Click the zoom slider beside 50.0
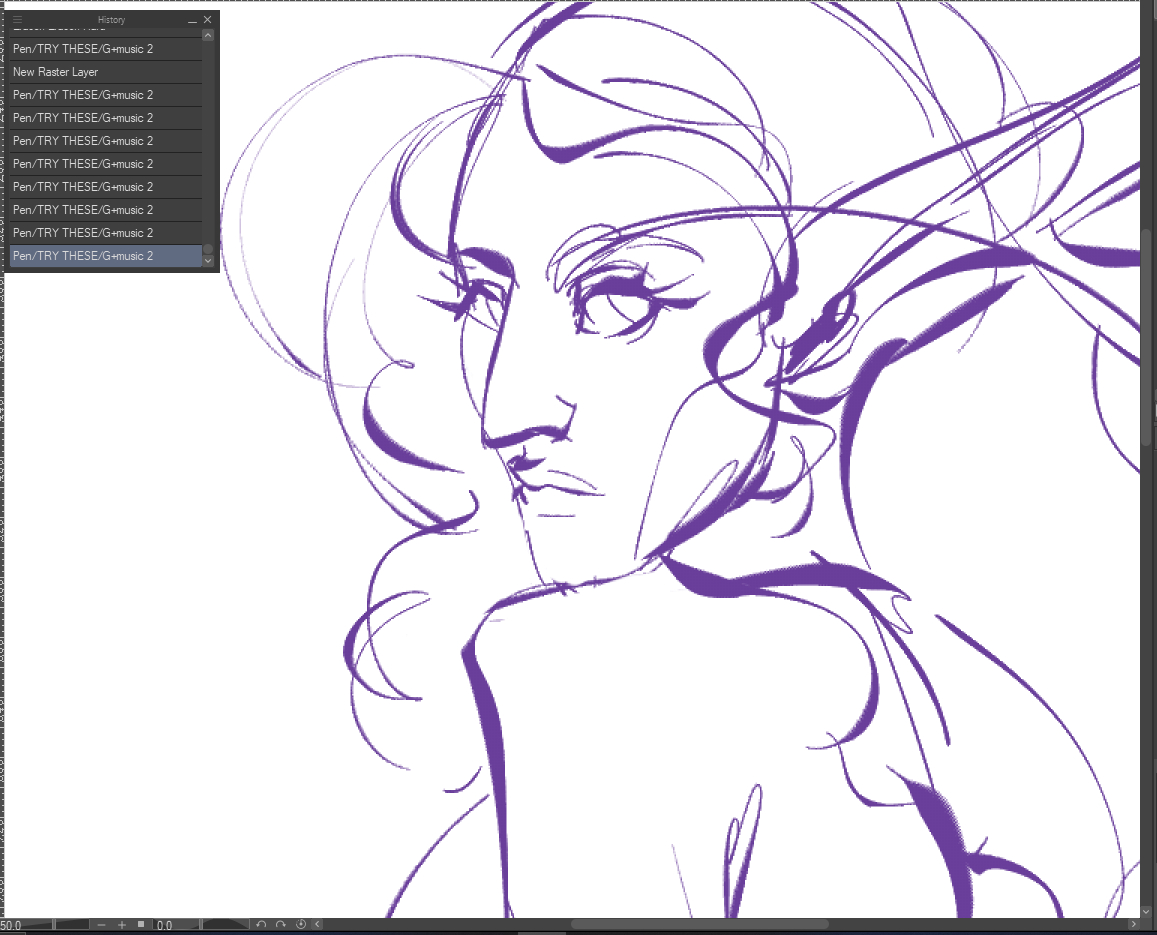This screenshot has width=1157, height=935. click(70, 925)
